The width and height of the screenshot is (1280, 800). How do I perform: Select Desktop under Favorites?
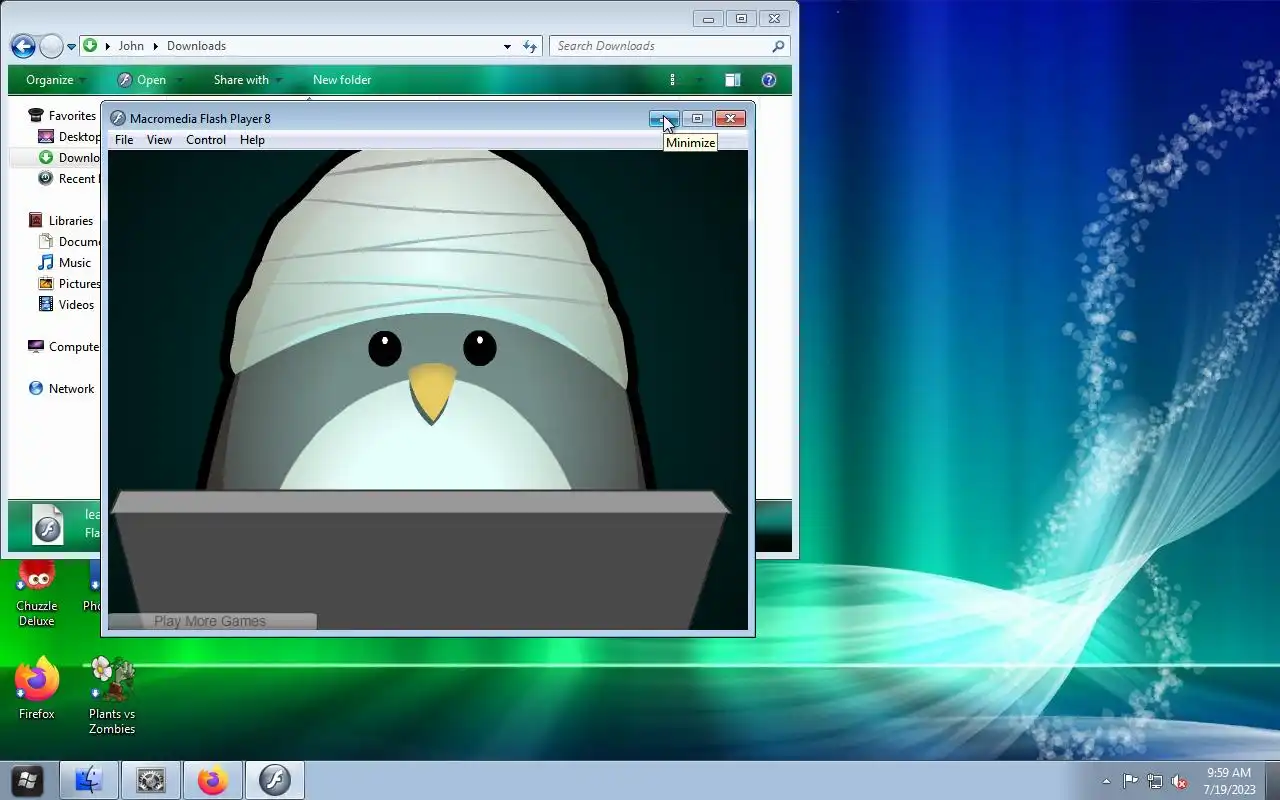68,137
